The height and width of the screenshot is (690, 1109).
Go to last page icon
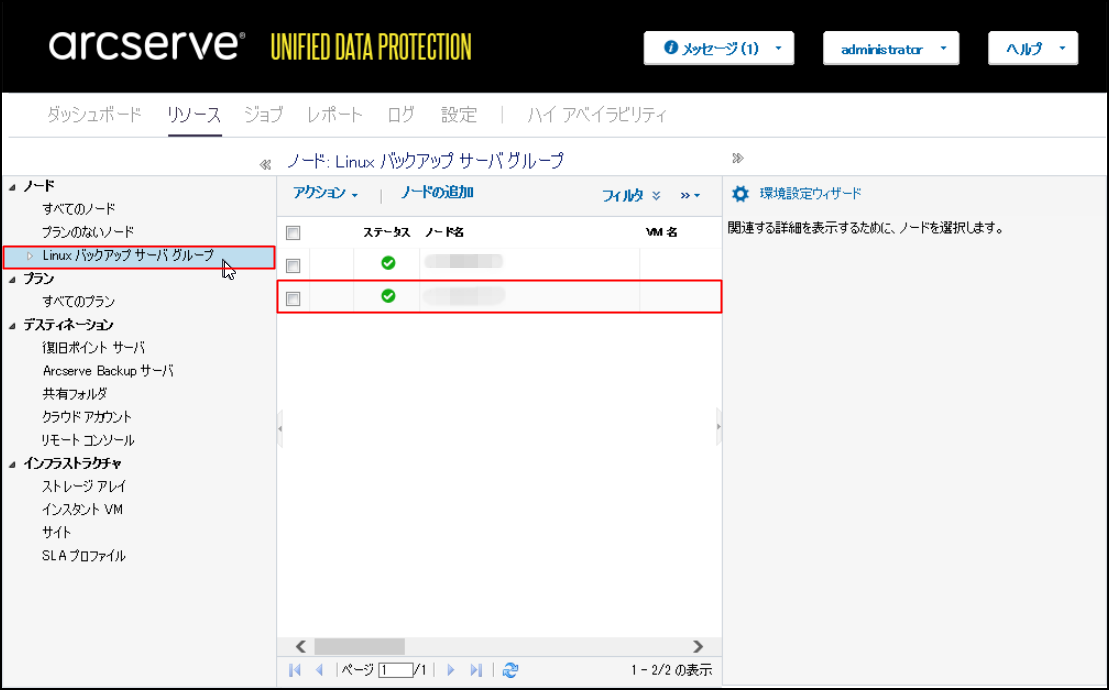click(x=476, y=670)
